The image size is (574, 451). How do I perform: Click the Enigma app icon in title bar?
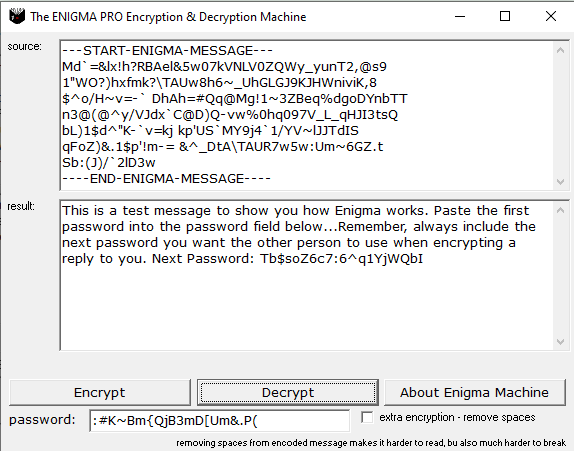pos(17,16)
